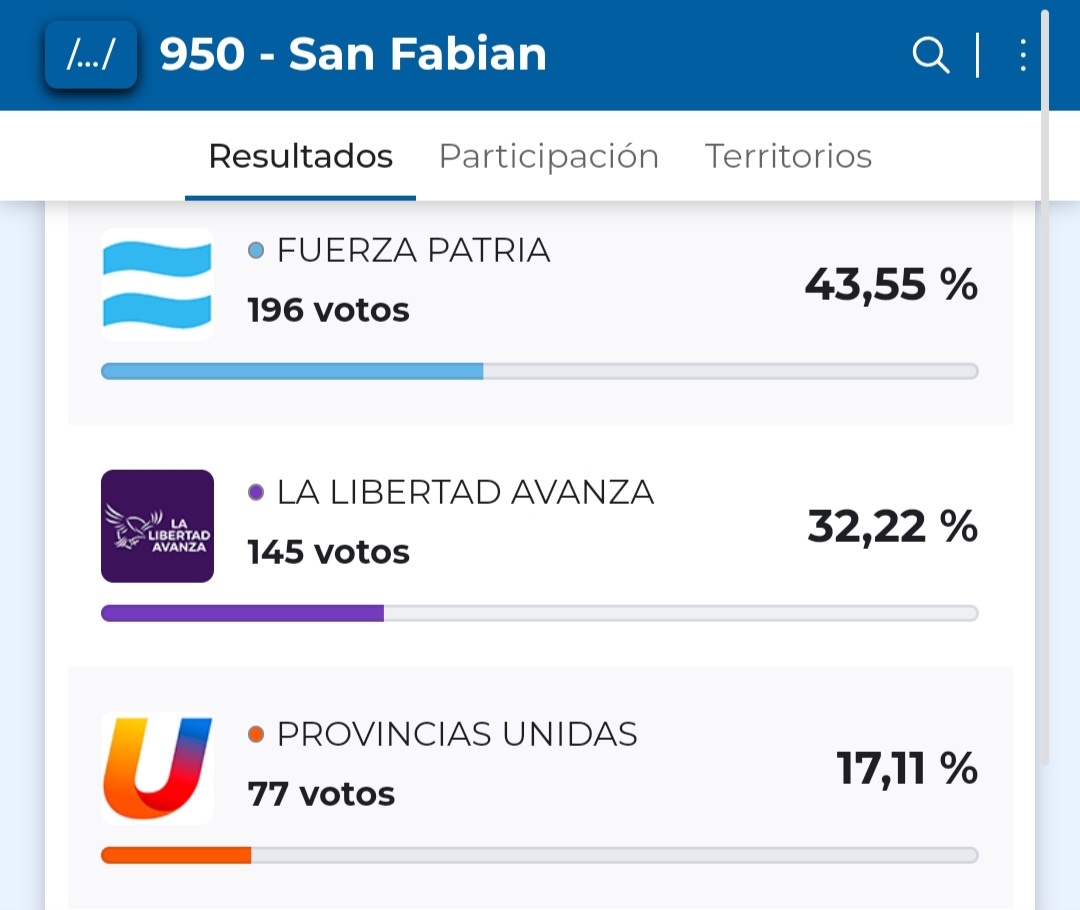
Task: Click the Fuerza Patria blue progress bar
Action: pos(292,371)
